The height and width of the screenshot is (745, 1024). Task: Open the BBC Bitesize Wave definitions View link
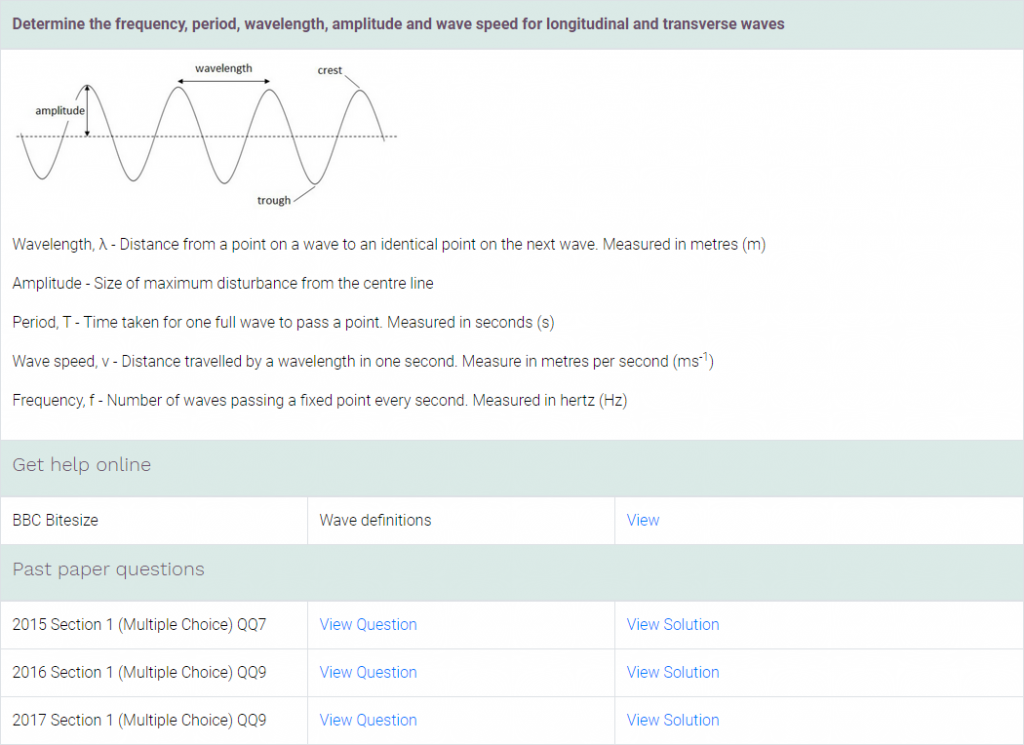643,520
